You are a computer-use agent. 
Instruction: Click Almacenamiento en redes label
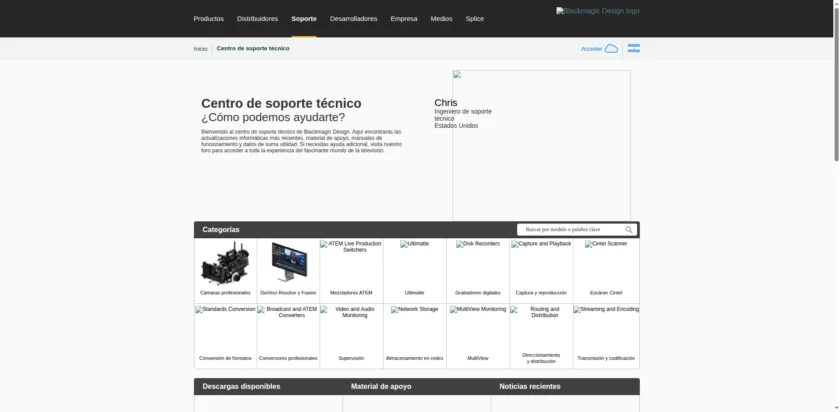(x=415, y=358)
